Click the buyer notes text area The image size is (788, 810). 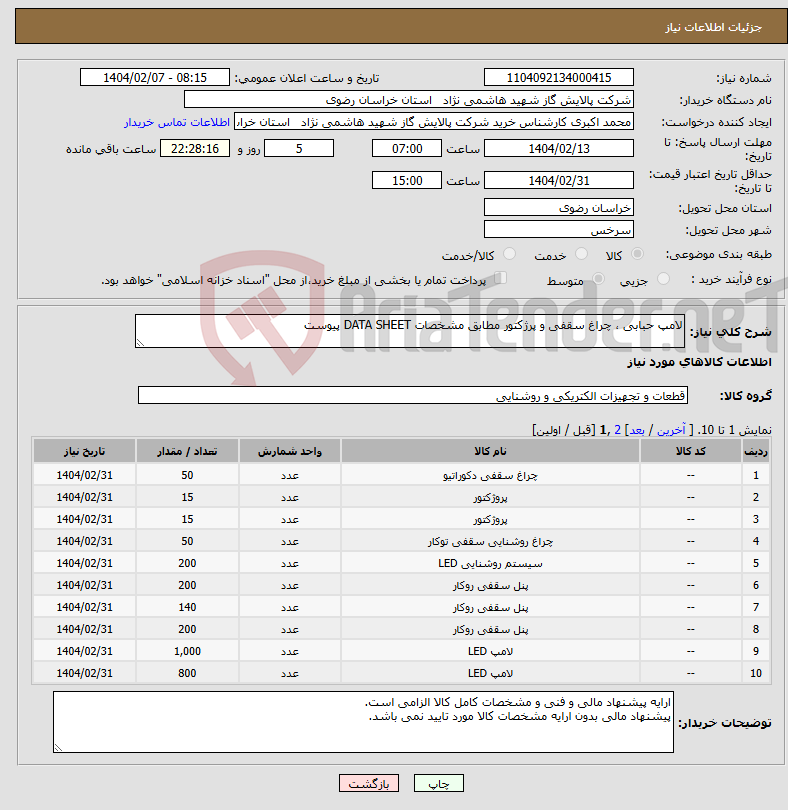pyautogui.click(x=363, y=722)
